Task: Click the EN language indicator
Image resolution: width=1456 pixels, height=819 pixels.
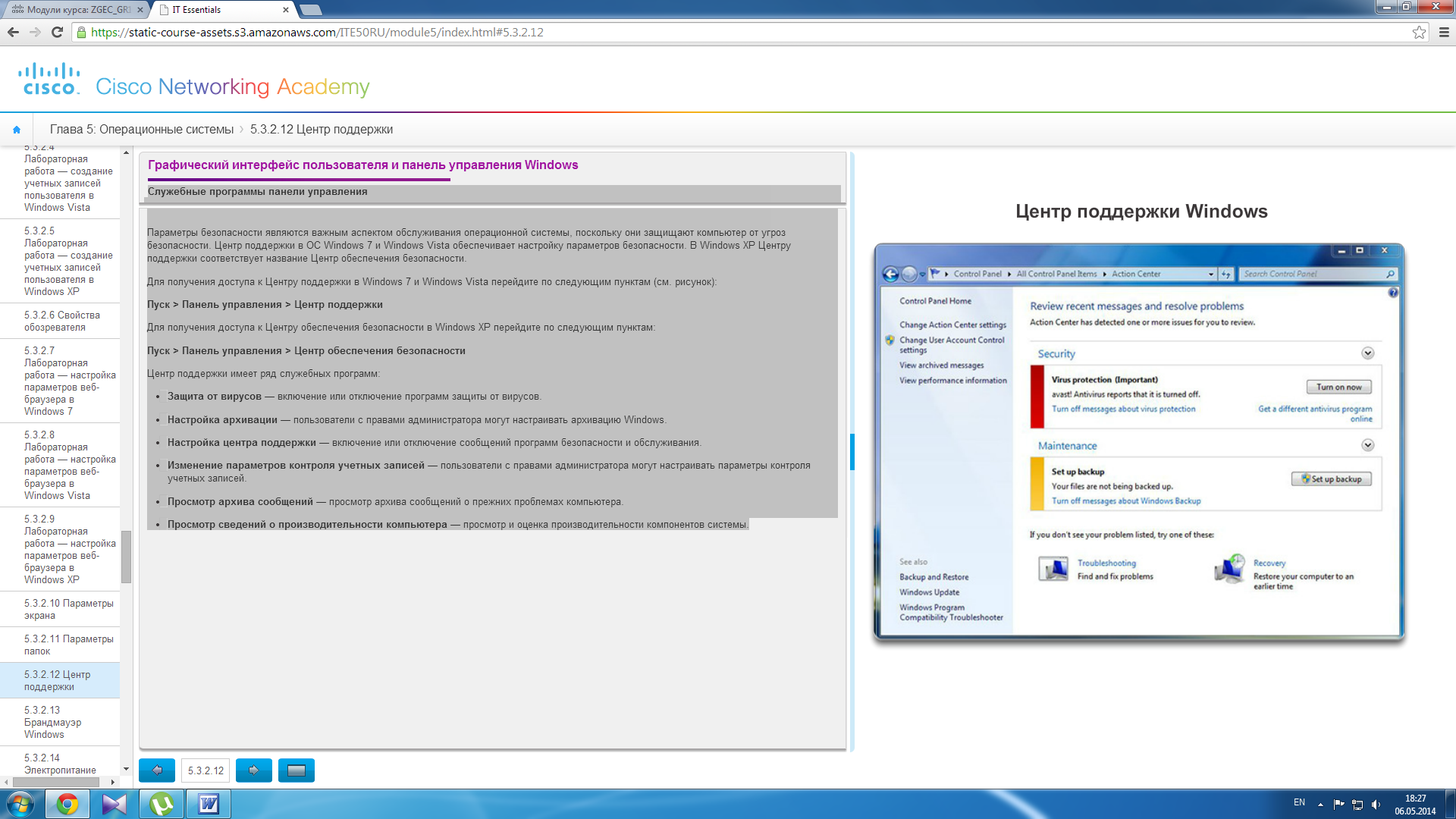Action: click(1299, 802)
